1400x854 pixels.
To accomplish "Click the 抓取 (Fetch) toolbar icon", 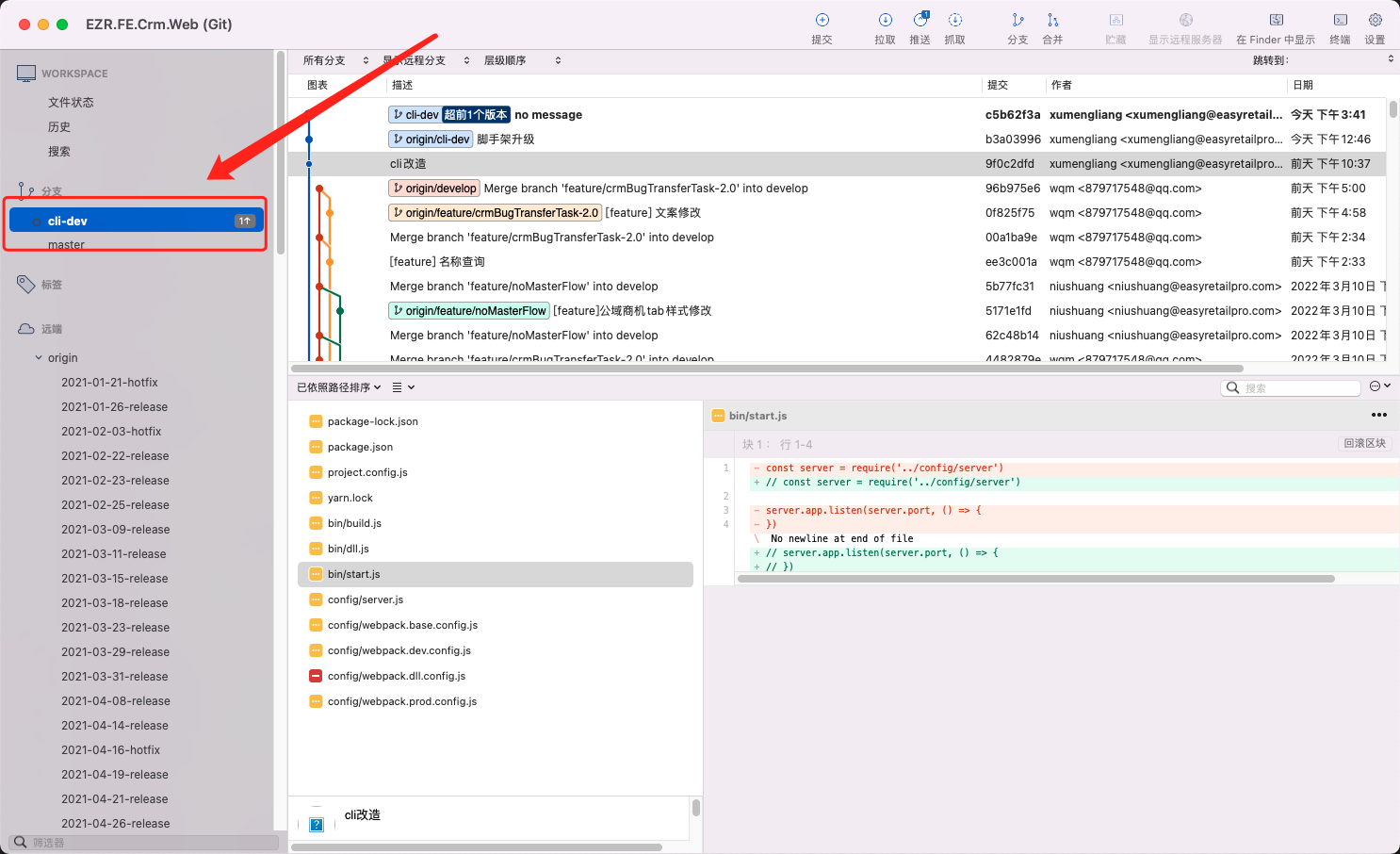I will (954, 21).
